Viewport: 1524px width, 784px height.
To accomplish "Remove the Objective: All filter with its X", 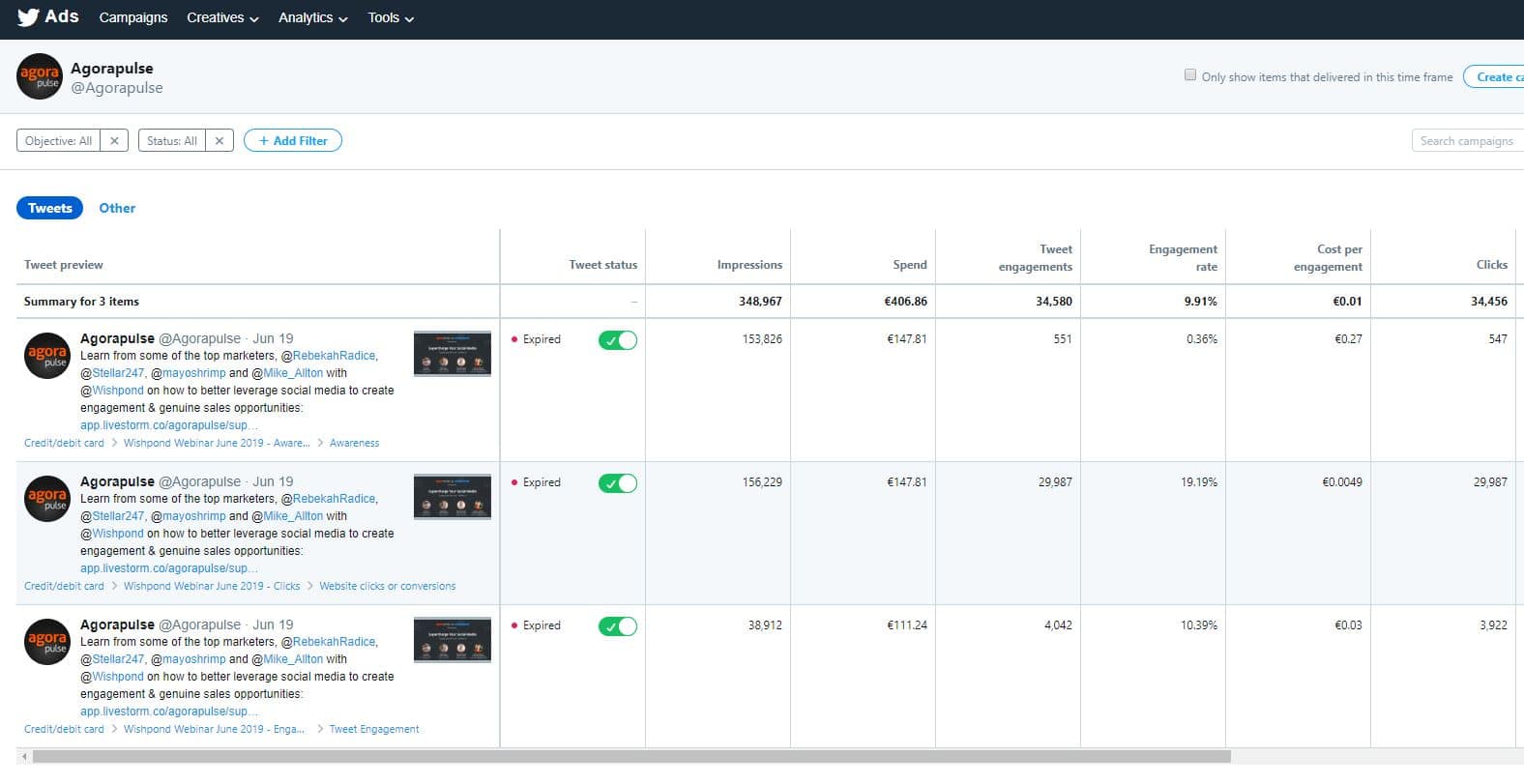I will 114,140.
